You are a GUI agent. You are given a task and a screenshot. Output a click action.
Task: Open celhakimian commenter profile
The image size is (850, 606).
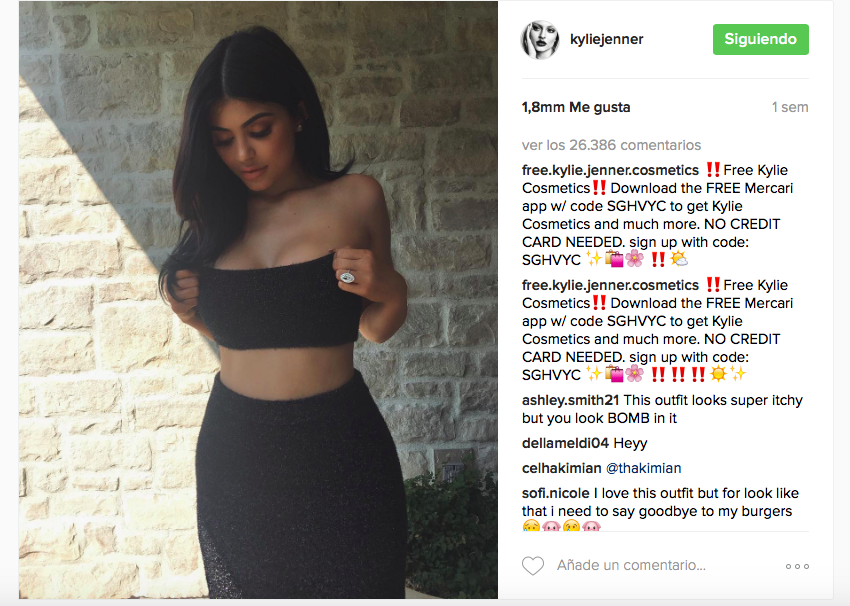pos(562,468)
